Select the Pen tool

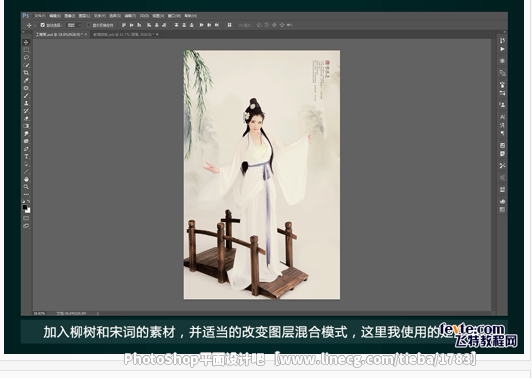pos(26,149)
